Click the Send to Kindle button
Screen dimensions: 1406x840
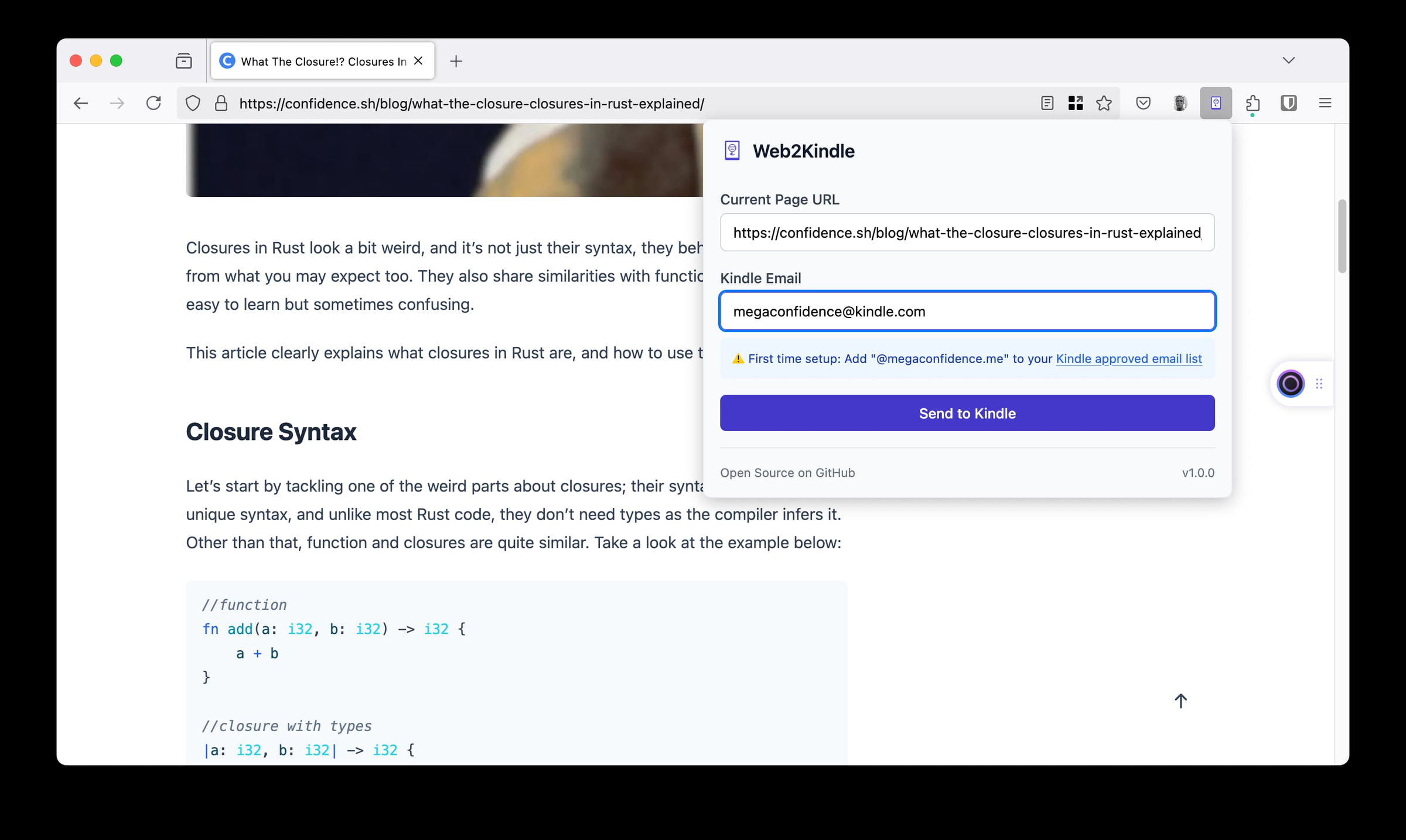pyautogui.click(x=967, y=413)
